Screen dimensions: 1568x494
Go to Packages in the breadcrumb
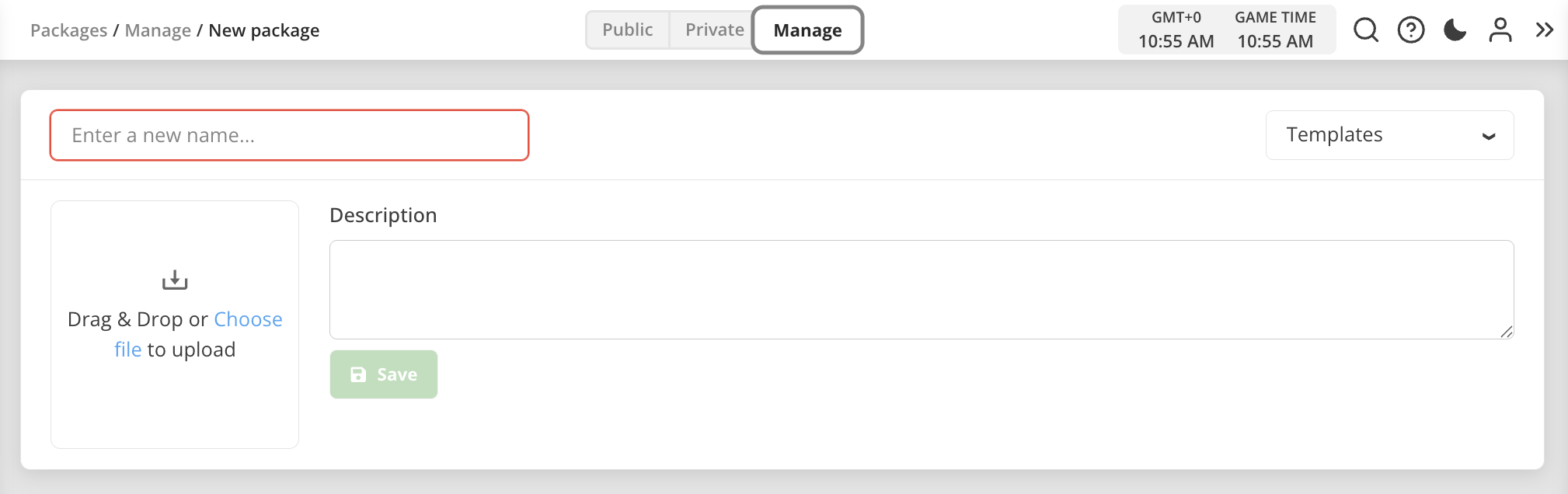click(68, 30)
